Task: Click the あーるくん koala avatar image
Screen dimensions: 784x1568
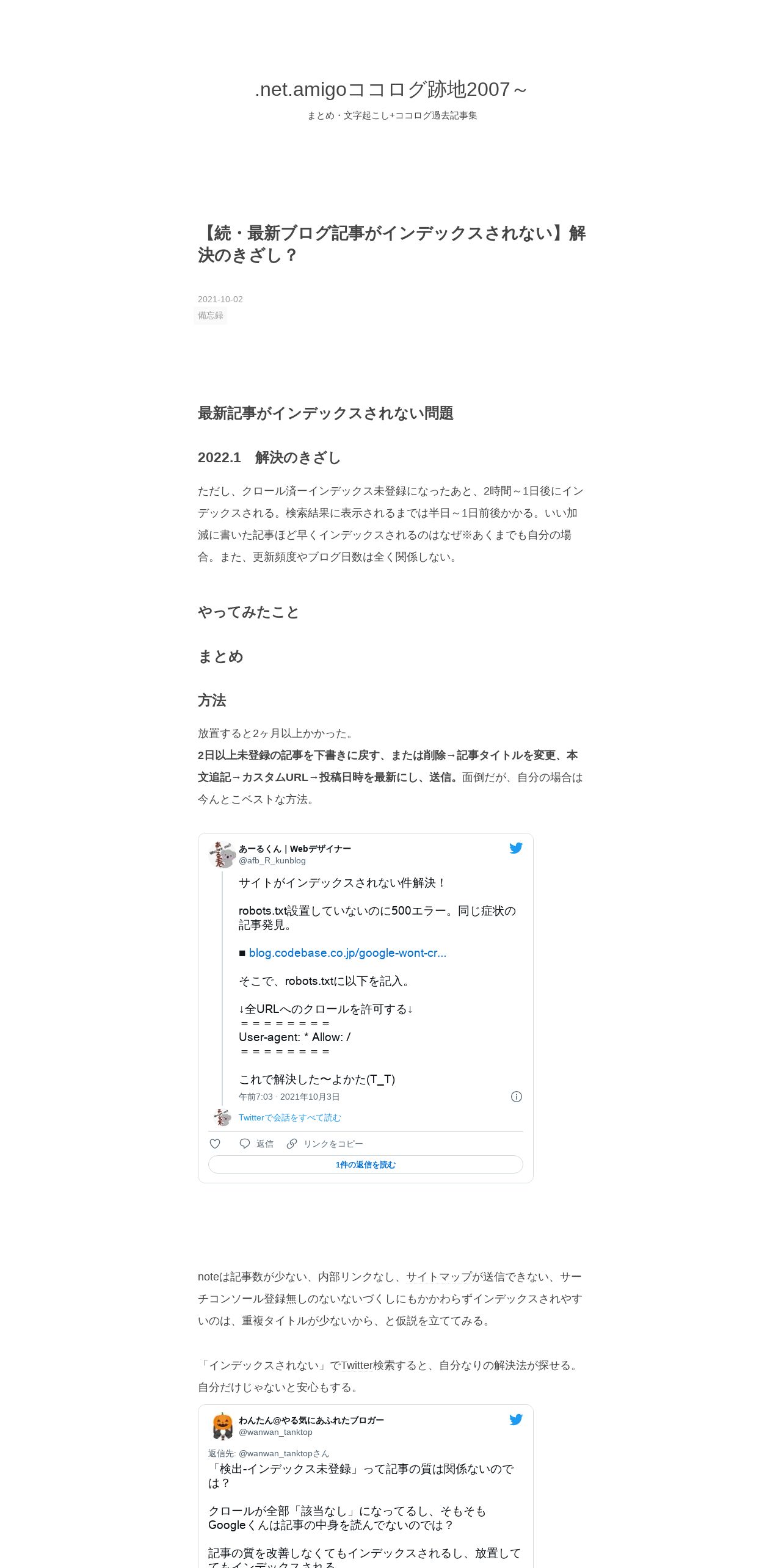Action: pos(222,854)
